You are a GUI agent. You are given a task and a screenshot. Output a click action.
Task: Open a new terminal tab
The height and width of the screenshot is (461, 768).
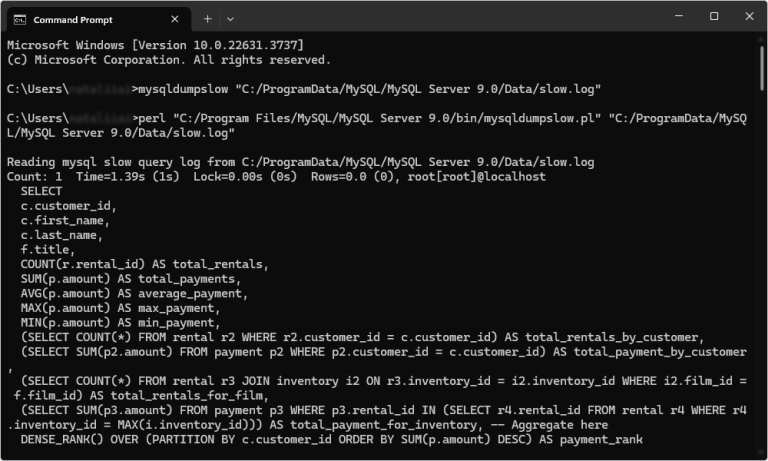(x=208, y=18)
